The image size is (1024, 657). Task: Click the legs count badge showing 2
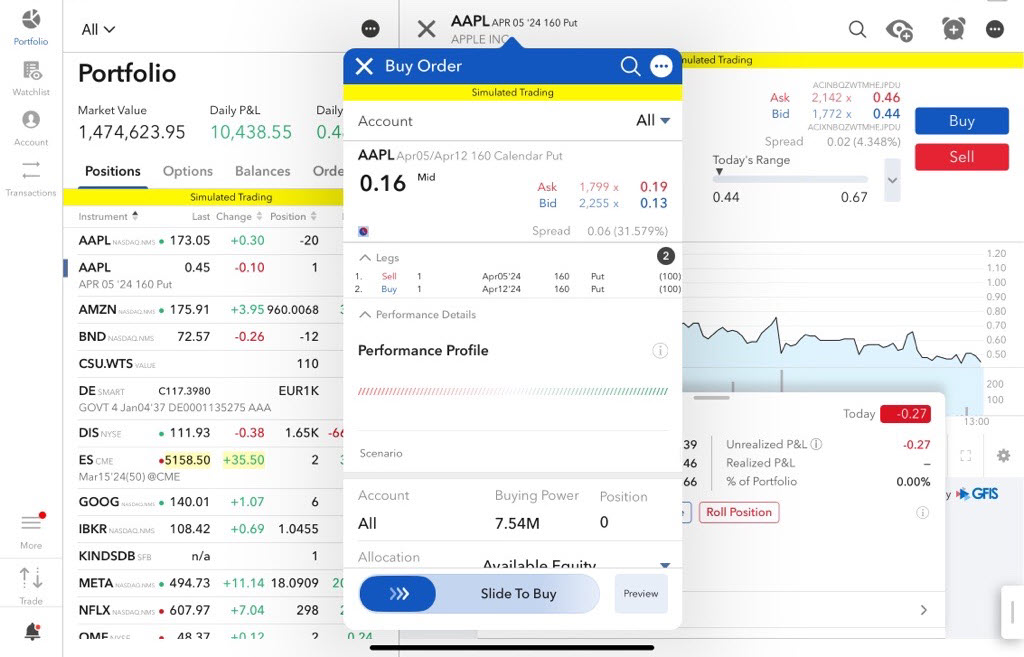coord(665,256)
